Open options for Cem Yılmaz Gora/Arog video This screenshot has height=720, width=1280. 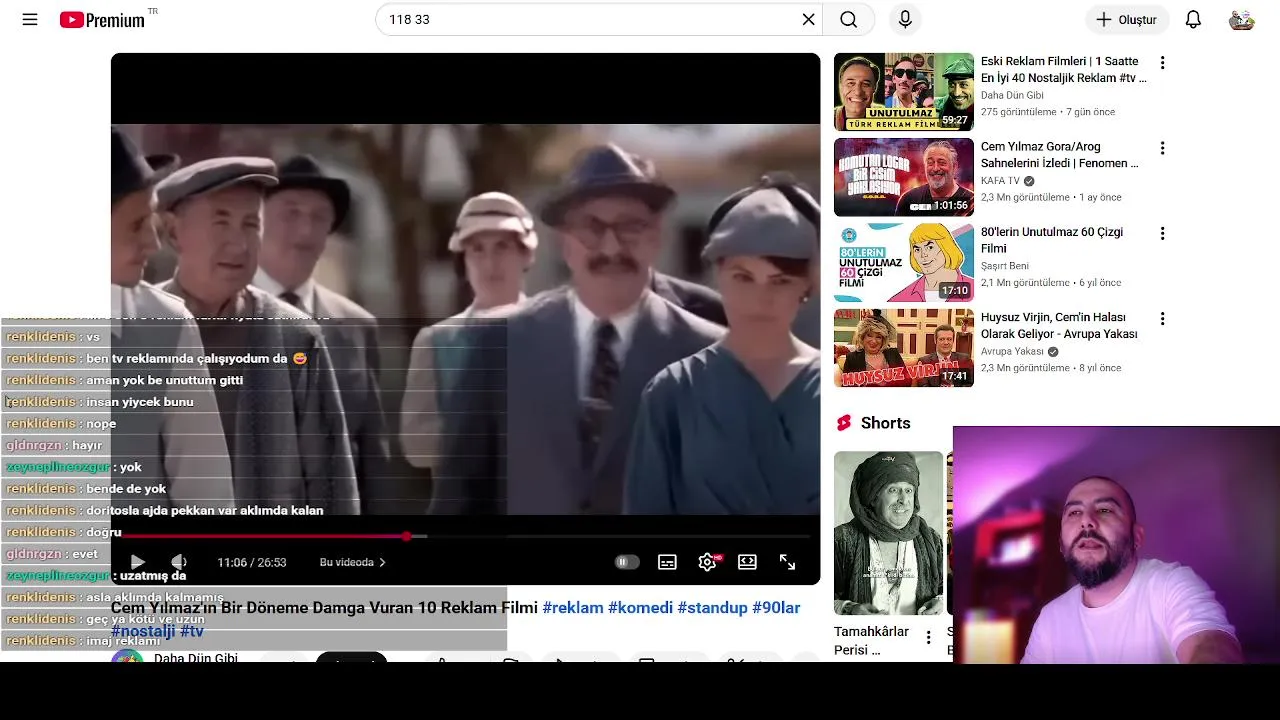tap(1162, 148)
